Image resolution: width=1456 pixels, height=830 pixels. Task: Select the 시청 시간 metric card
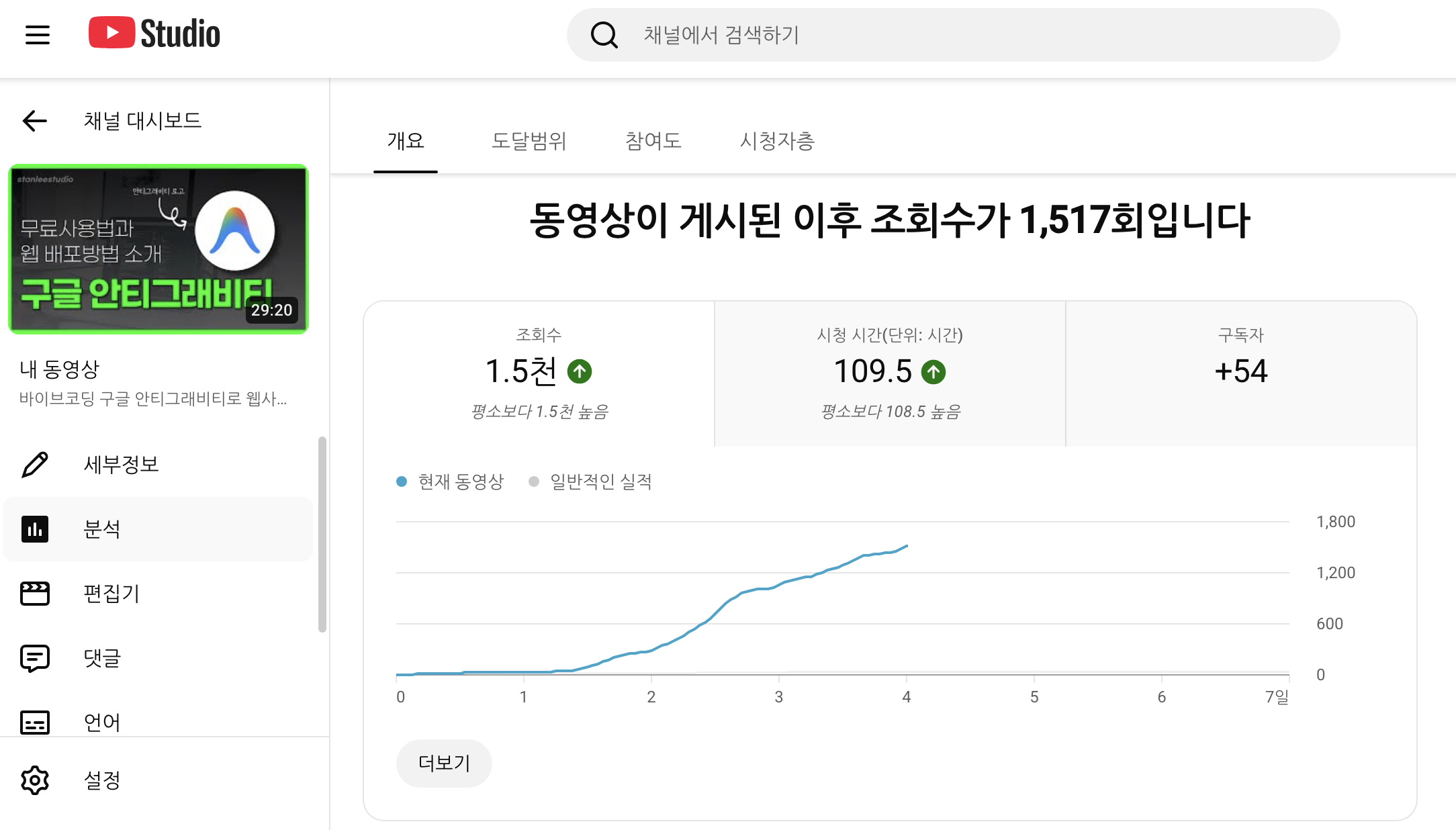click(x=890, y=373)
